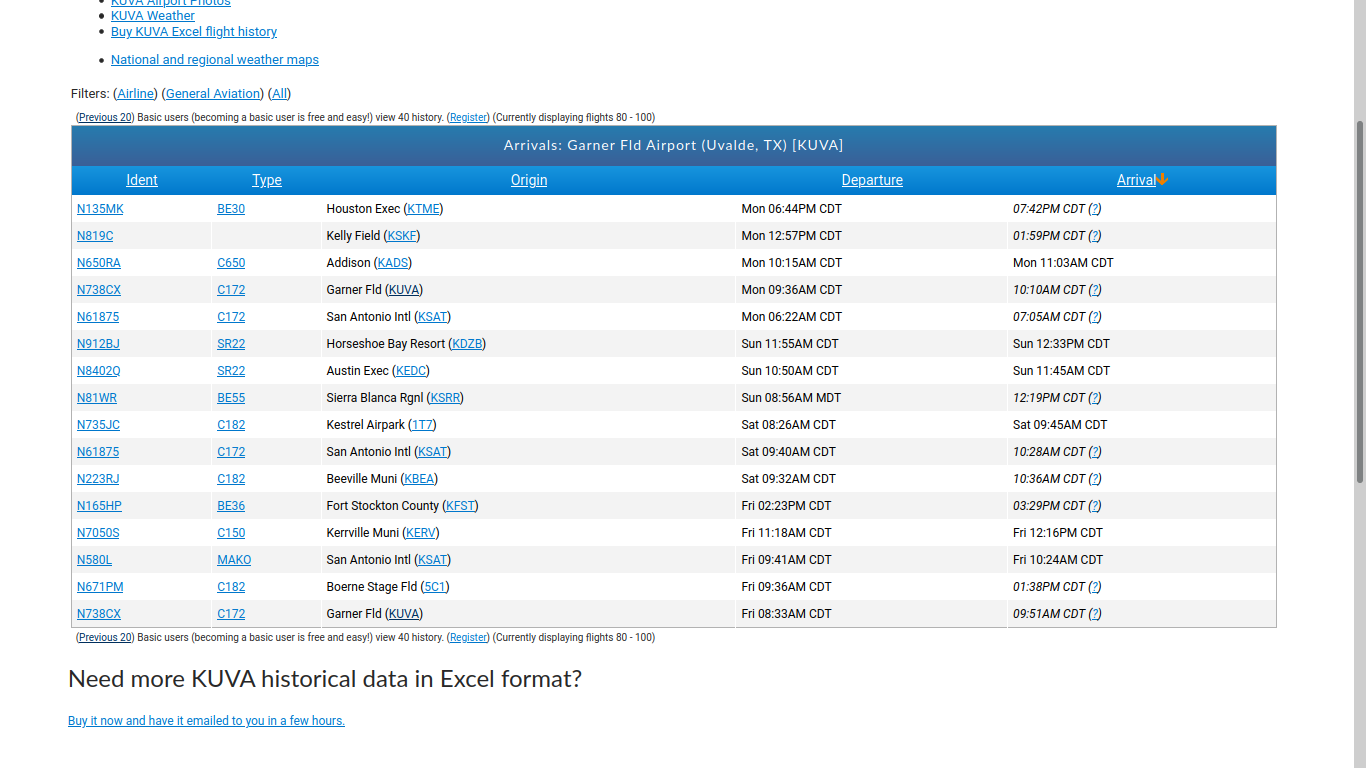The width and height of the screenshot is (1366, 768).
Task: Go to Previous 20 below the table
Action: click(106, 638)
